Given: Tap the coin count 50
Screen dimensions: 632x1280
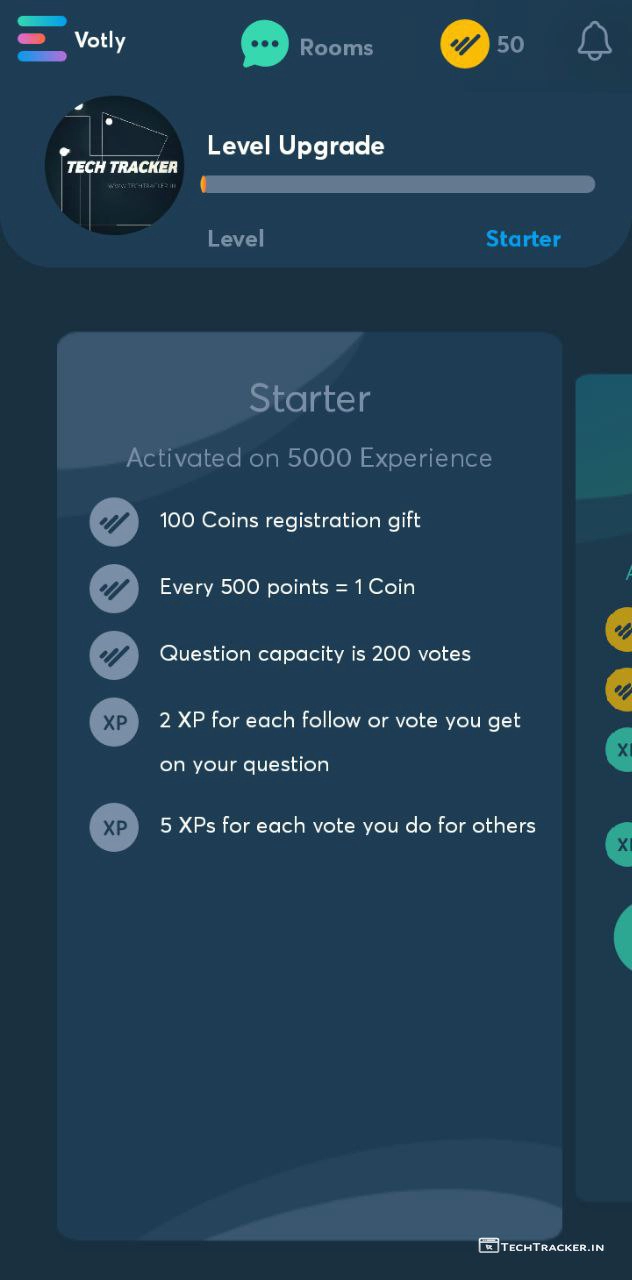Looking at the screenshot, I should tap(510, 44).
